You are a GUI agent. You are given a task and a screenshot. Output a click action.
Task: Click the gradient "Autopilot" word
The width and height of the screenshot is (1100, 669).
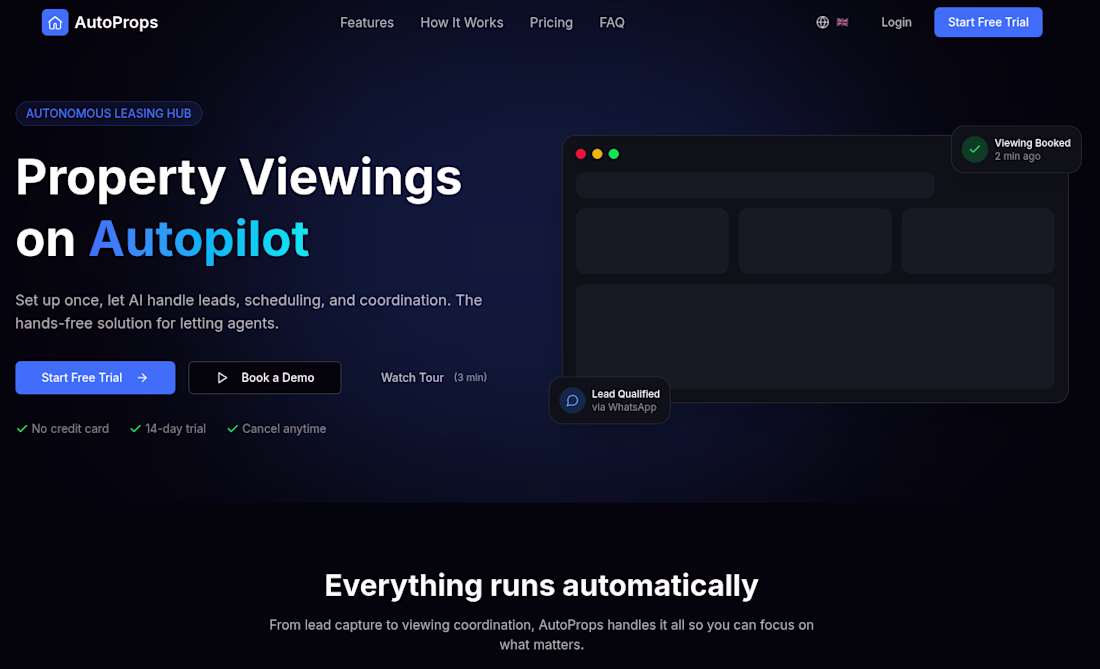(199, 239)
